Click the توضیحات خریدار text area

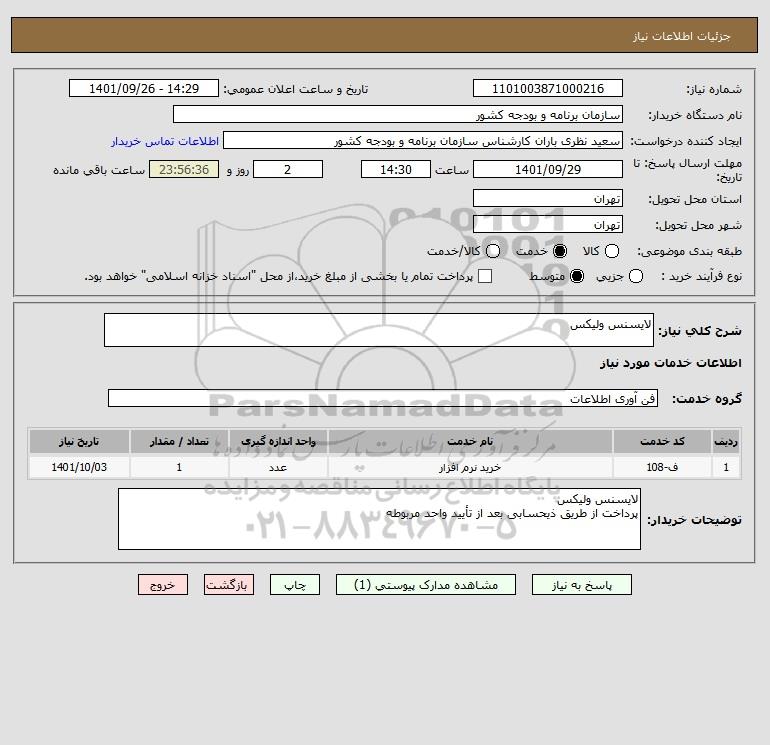[379, 519]
